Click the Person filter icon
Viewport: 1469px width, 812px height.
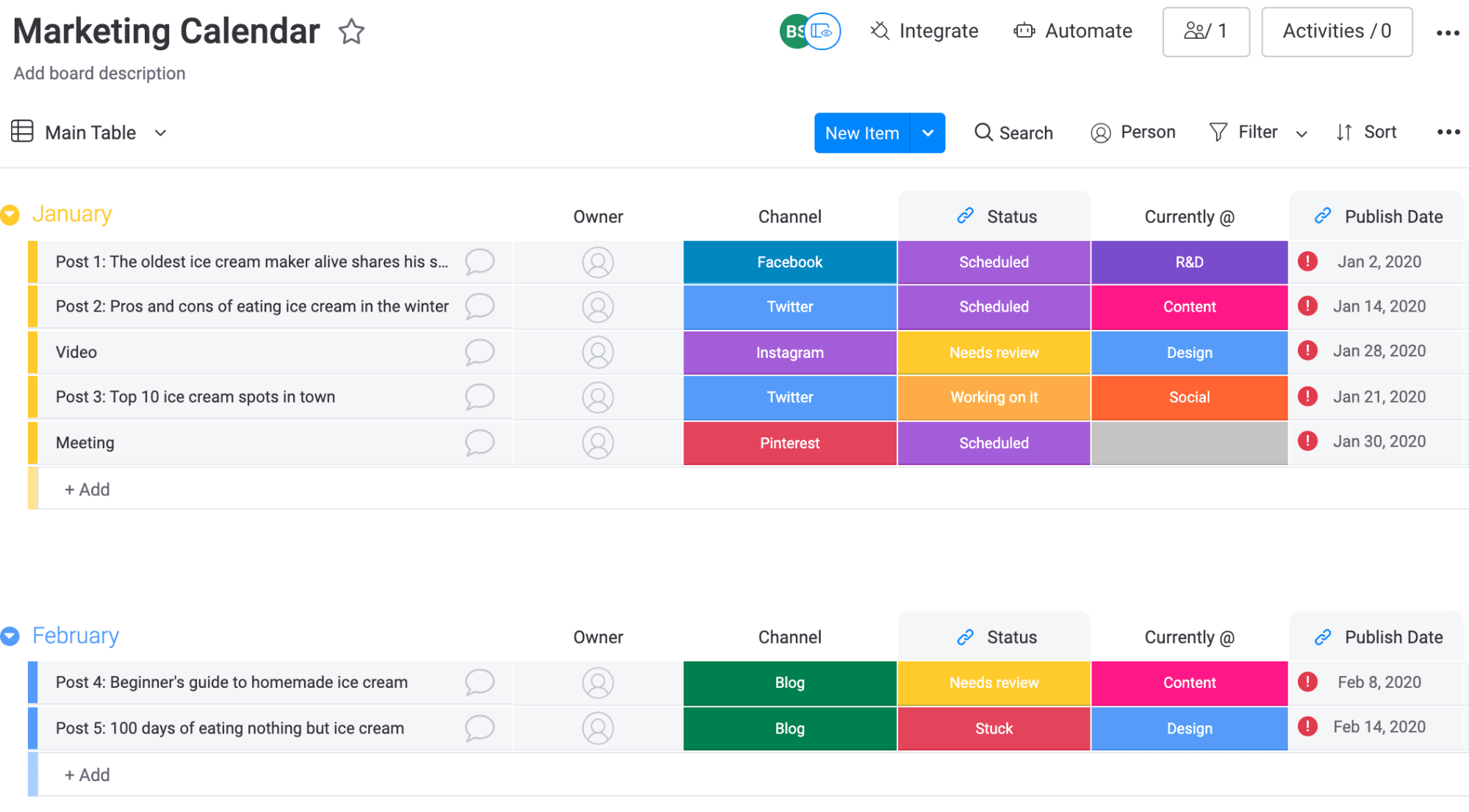pyautogui.click(x=1100, y=131)
